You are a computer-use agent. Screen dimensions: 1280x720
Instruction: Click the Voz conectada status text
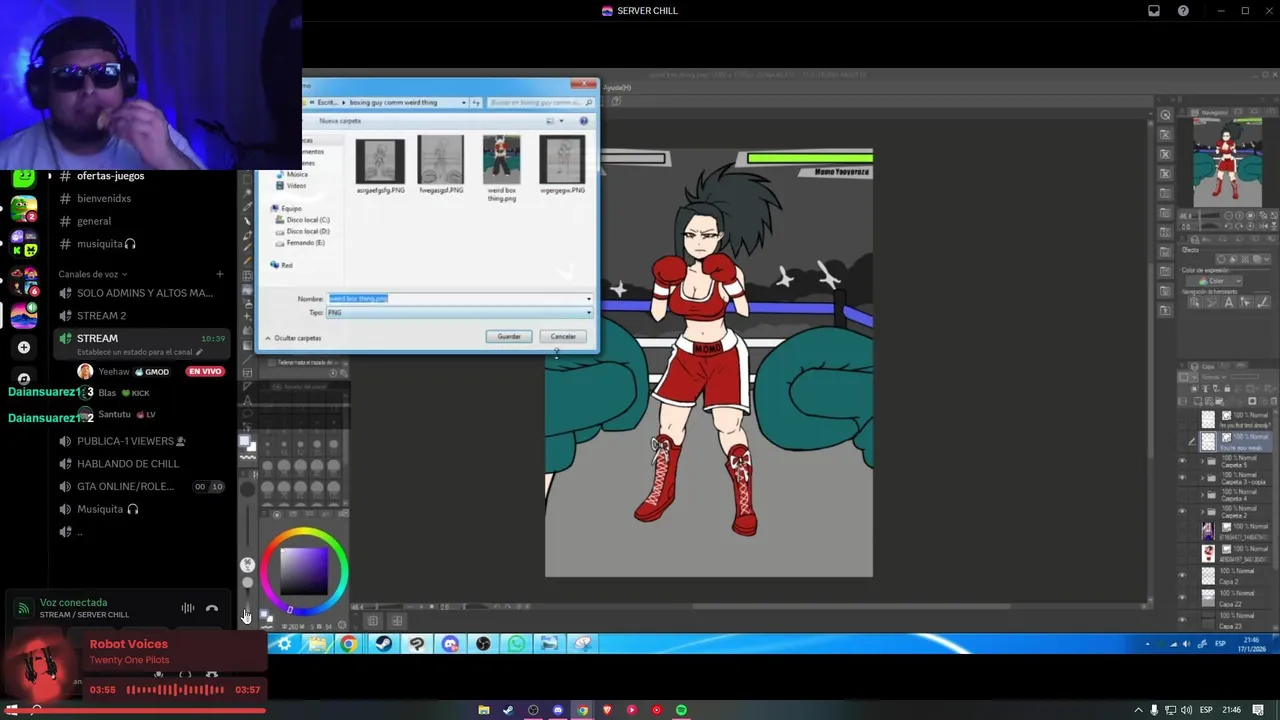[73, 603]
